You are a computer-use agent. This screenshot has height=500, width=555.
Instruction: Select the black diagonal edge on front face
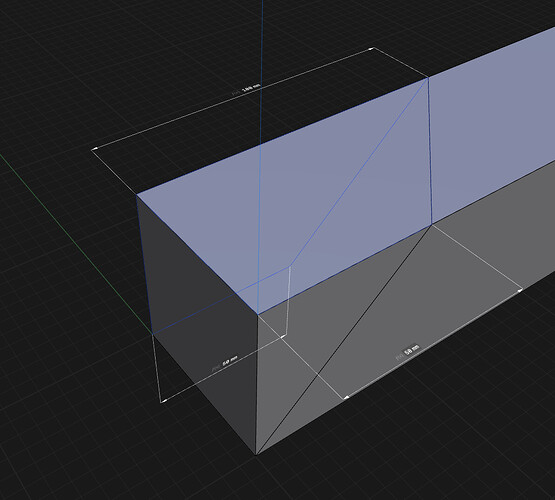point(343,340)
